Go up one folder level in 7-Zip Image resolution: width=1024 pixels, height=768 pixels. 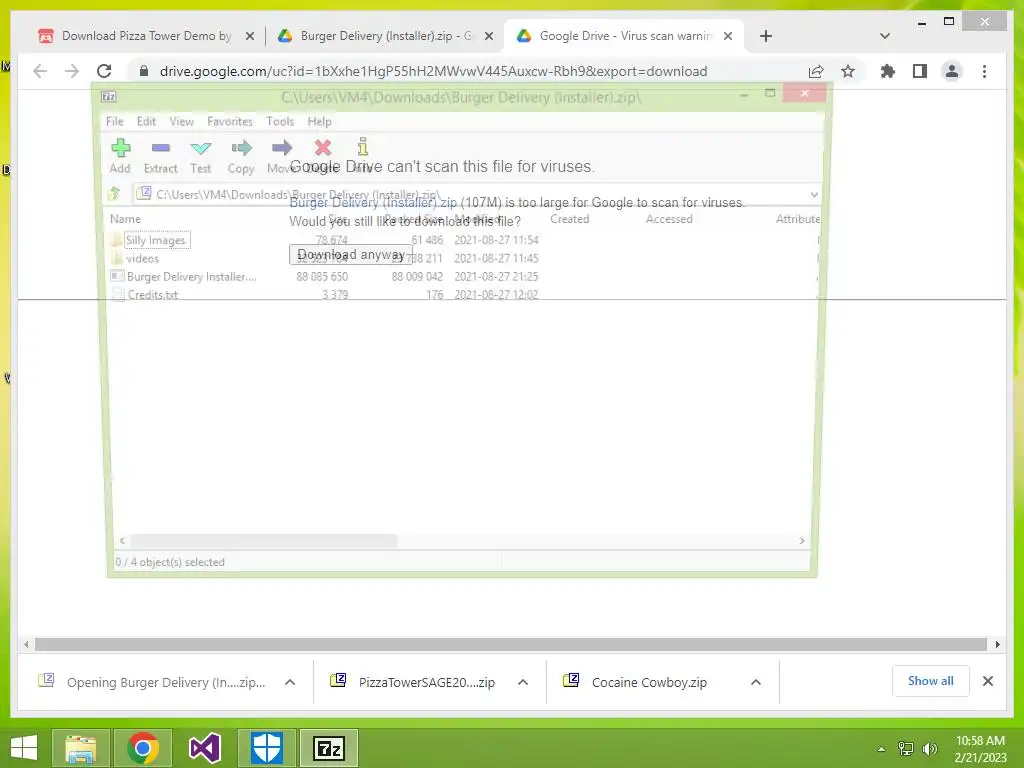click(115, 193)
